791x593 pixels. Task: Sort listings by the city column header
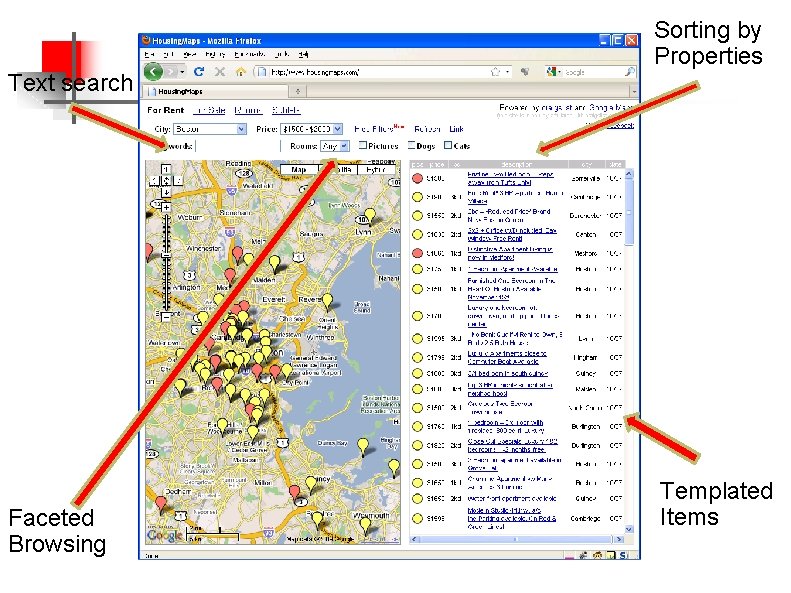click(586, 164)
